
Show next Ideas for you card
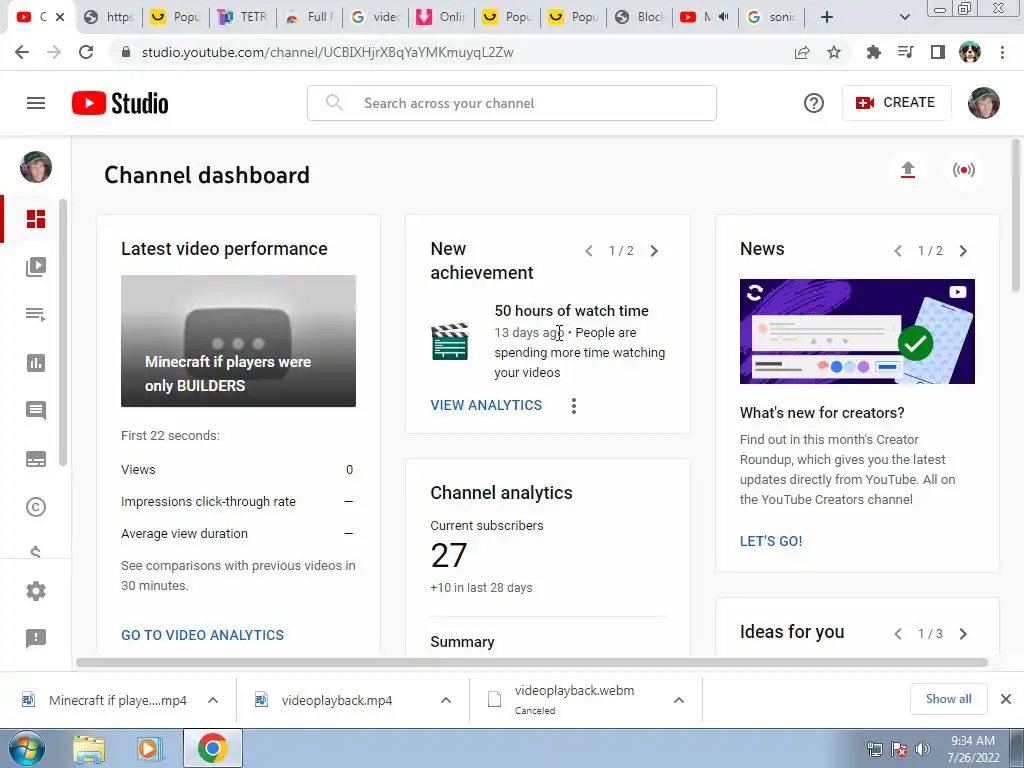click(963, 633)
